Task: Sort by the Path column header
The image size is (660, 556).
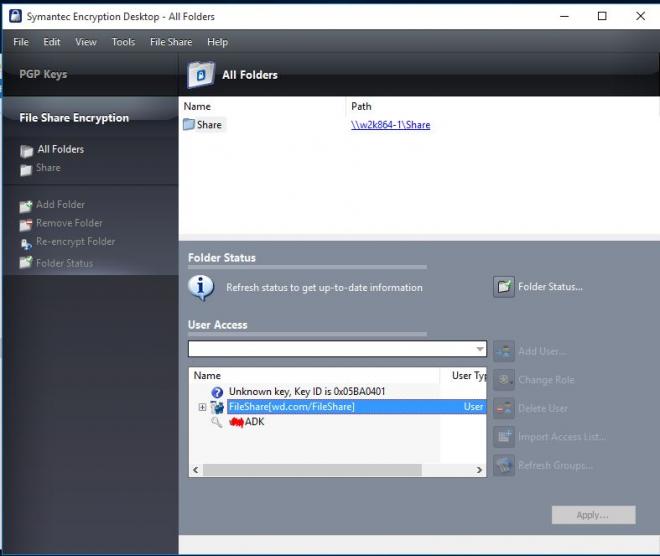Action: 361,106
